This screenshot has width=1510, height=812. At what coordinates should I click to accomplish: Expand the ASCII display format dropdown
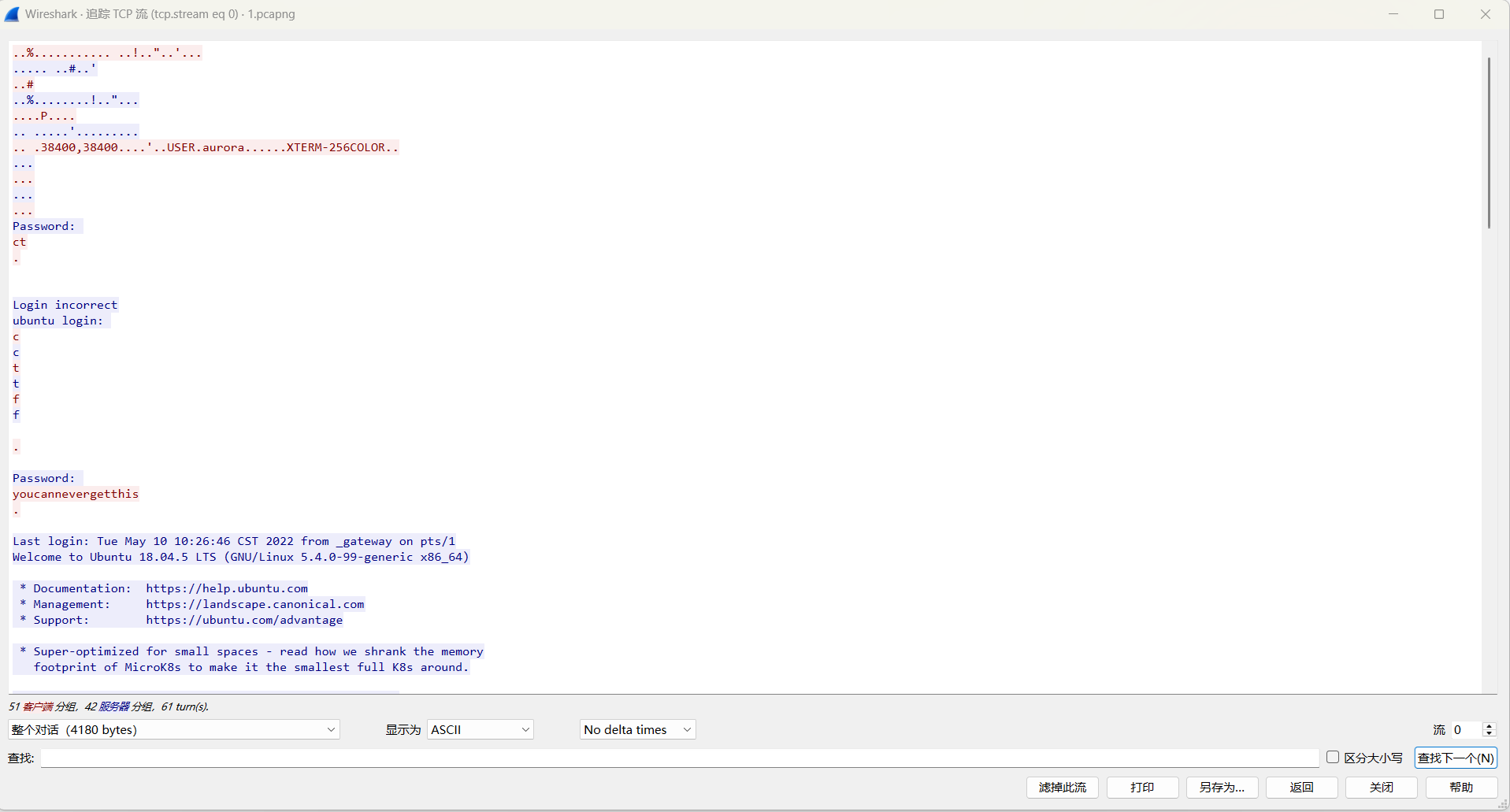480,730
